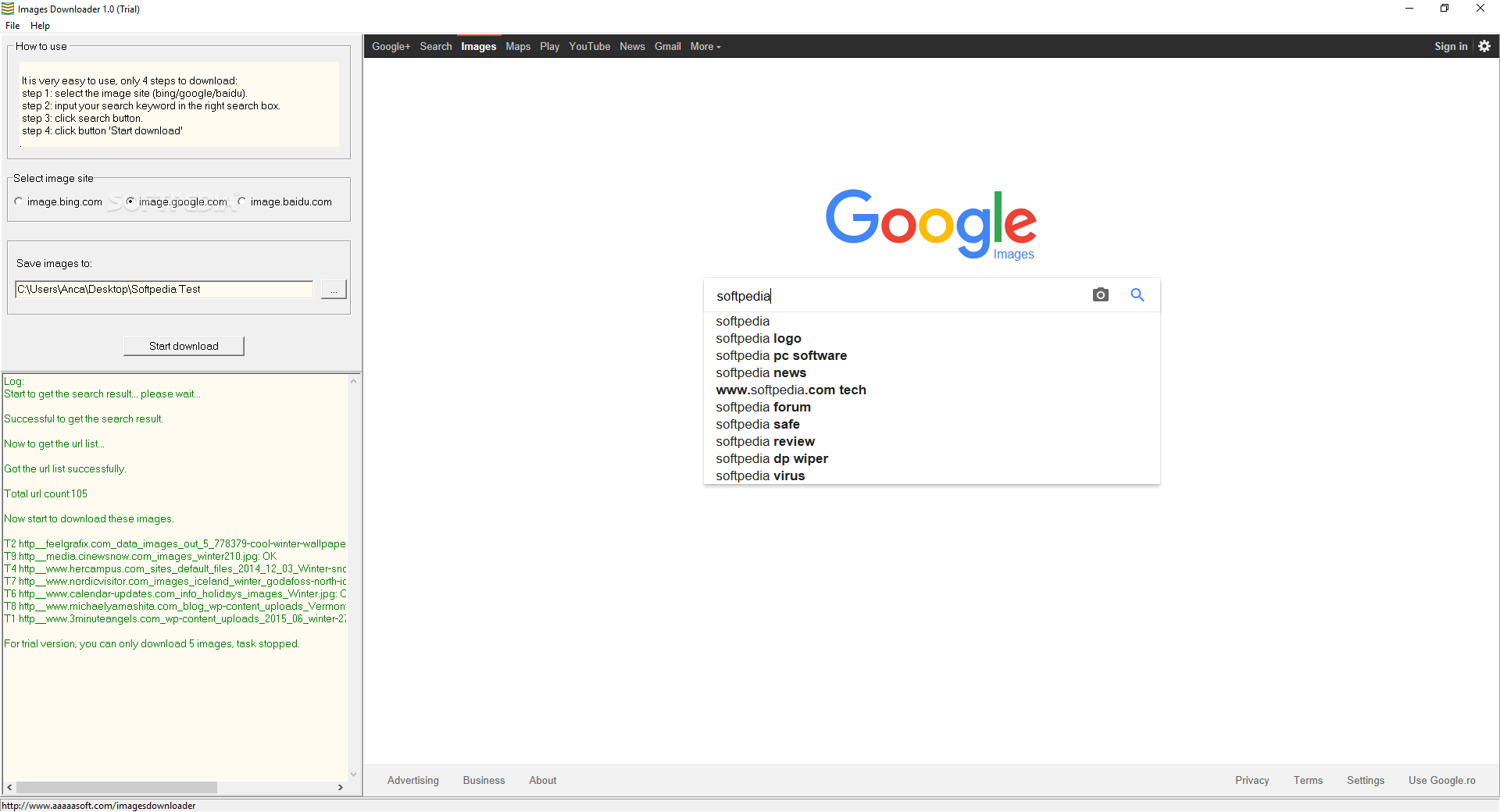
Task: Click the T8 michaelyamashita.com log entry
Action: (175, 606)
